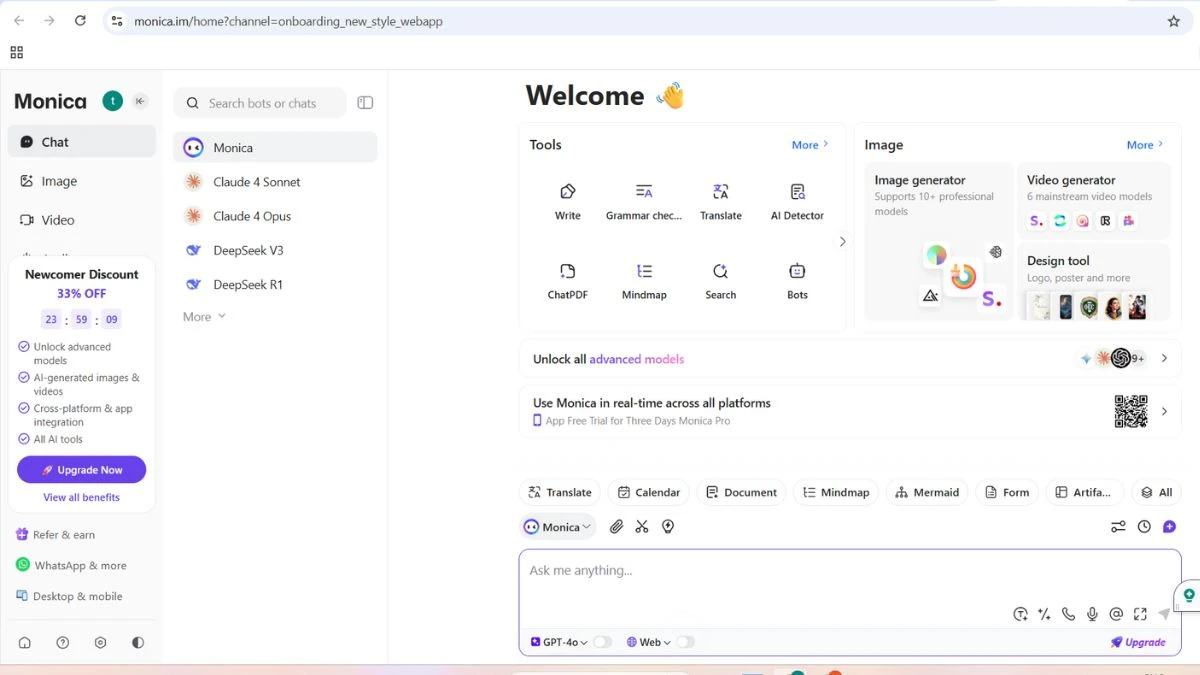Open chat settings sliders icon
Viewport: 1200px width, 675px height.
point(1118,527)
